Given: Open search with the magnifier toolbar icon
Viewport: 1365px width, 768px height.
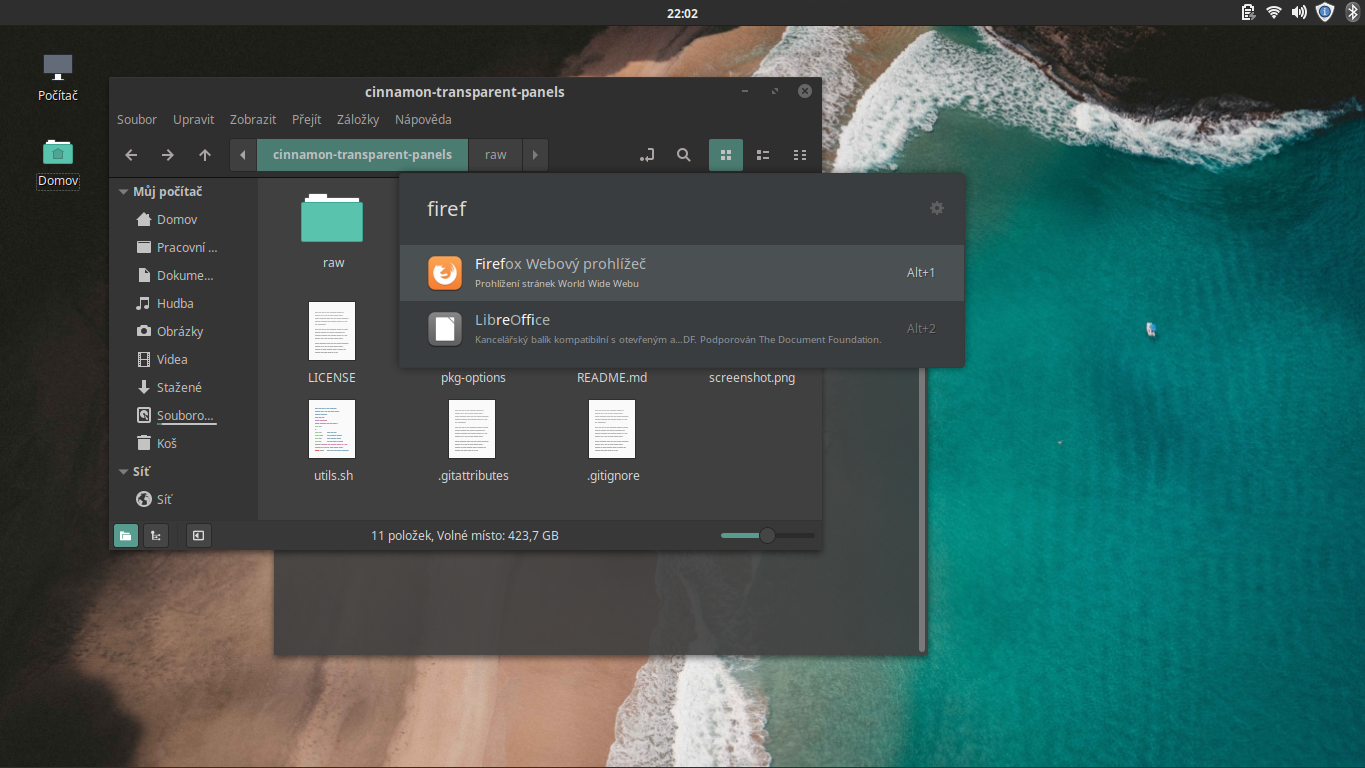Looking at the screenshot, I should tap(684, 155).
